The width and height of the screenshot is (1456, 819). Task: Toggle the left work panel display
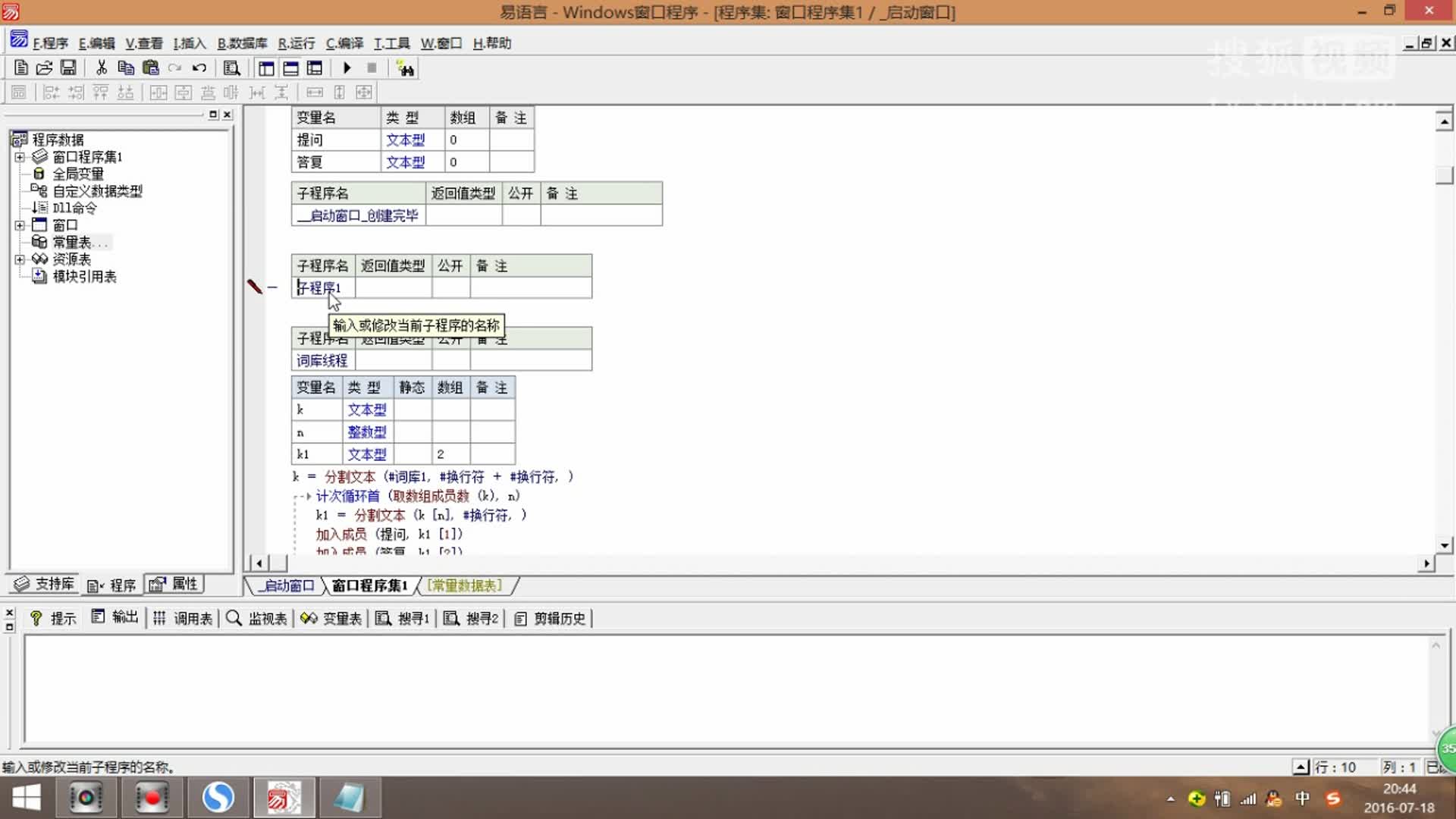pos(266,68)
